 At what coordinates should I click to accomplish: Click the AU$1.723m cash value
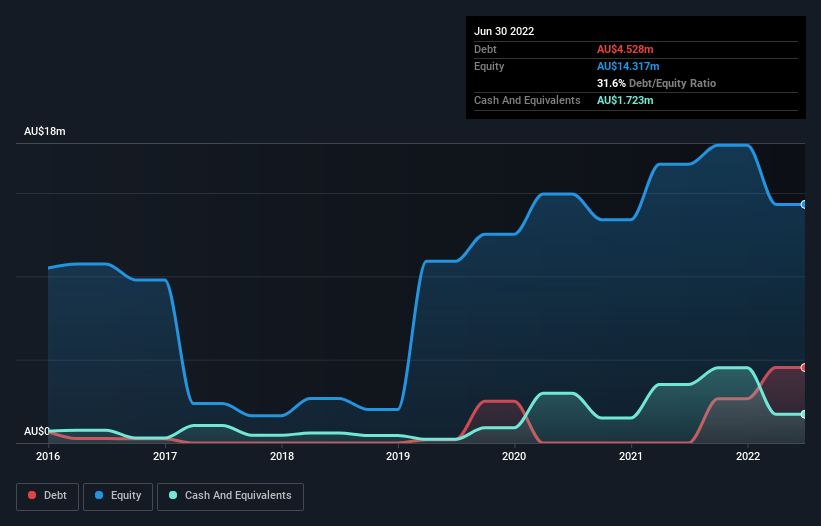coord(625,100)
